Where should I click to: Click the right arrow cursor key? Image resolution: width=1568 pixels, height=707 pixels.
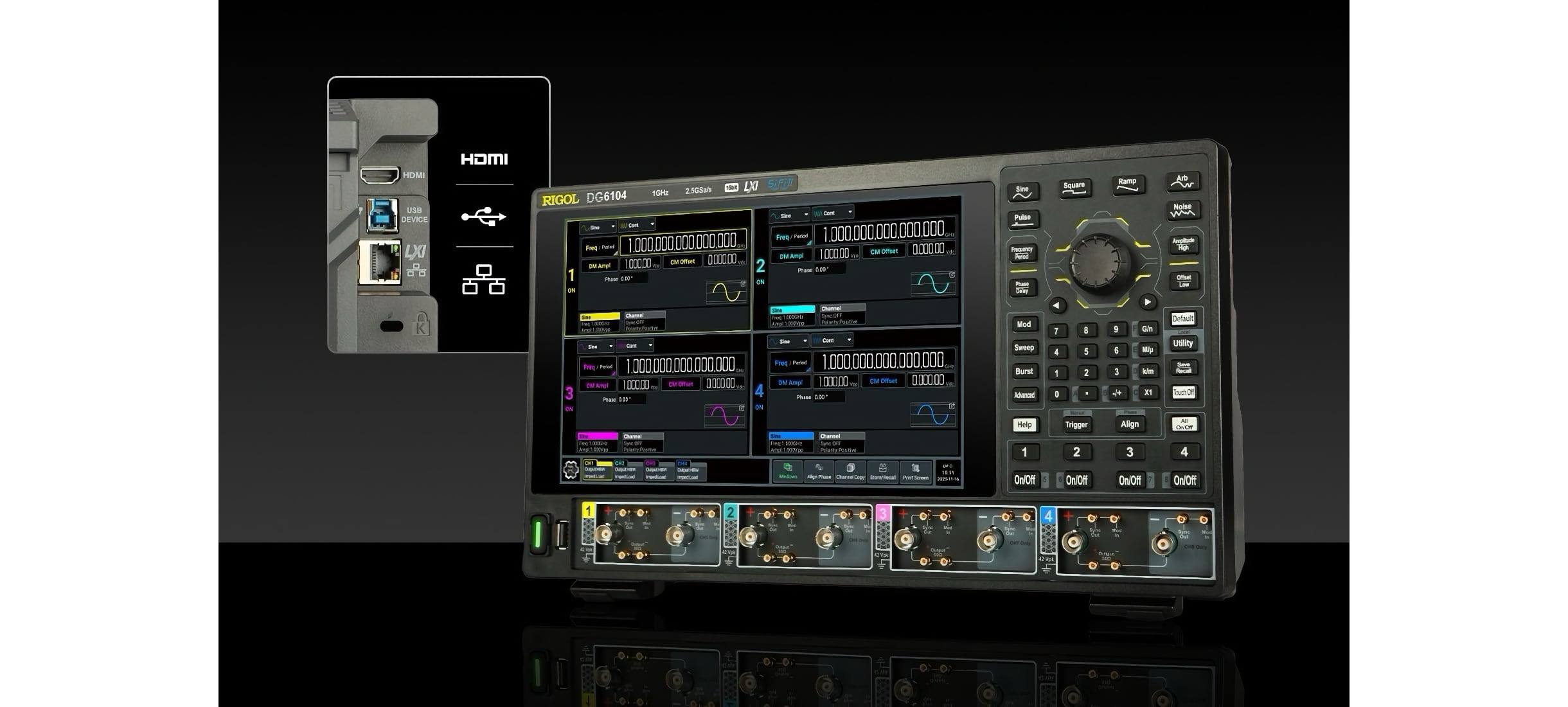1147,301
